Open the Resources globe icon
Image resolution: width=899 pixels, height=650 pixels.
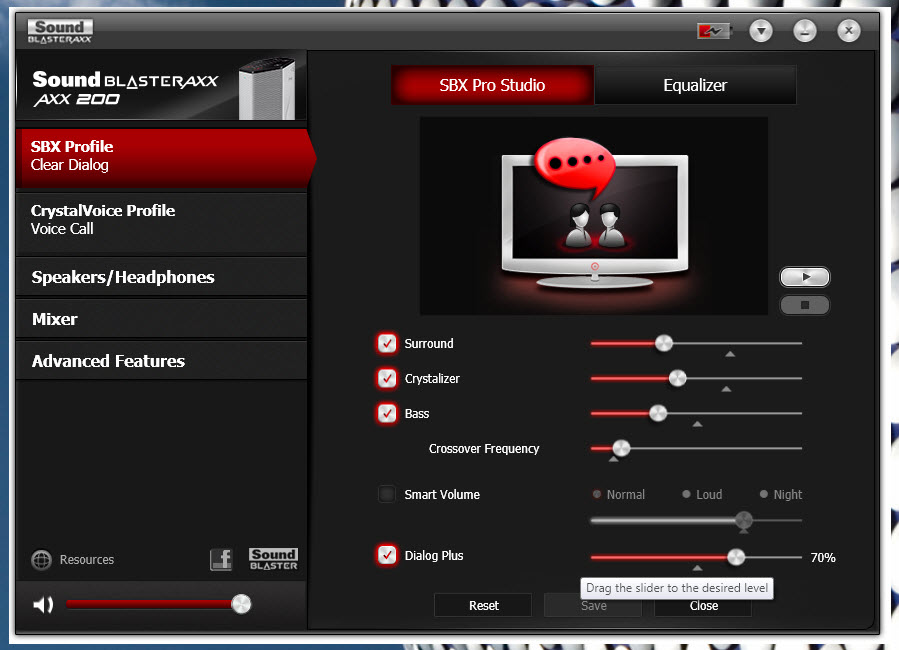[x=41, y=559]
